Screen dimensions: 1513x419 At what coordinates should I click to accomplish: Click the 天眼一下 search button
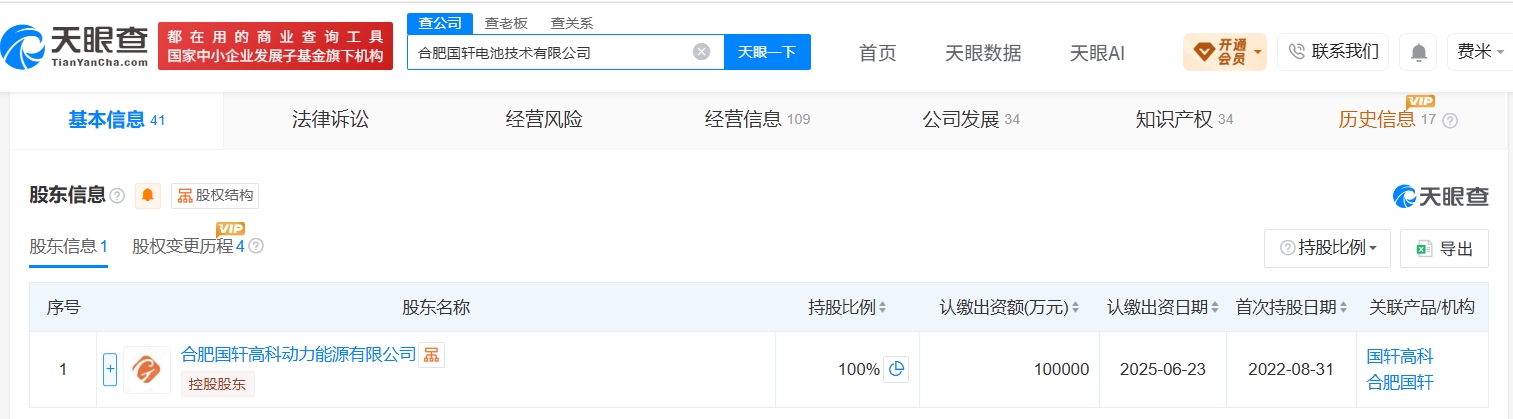(767, 52)
